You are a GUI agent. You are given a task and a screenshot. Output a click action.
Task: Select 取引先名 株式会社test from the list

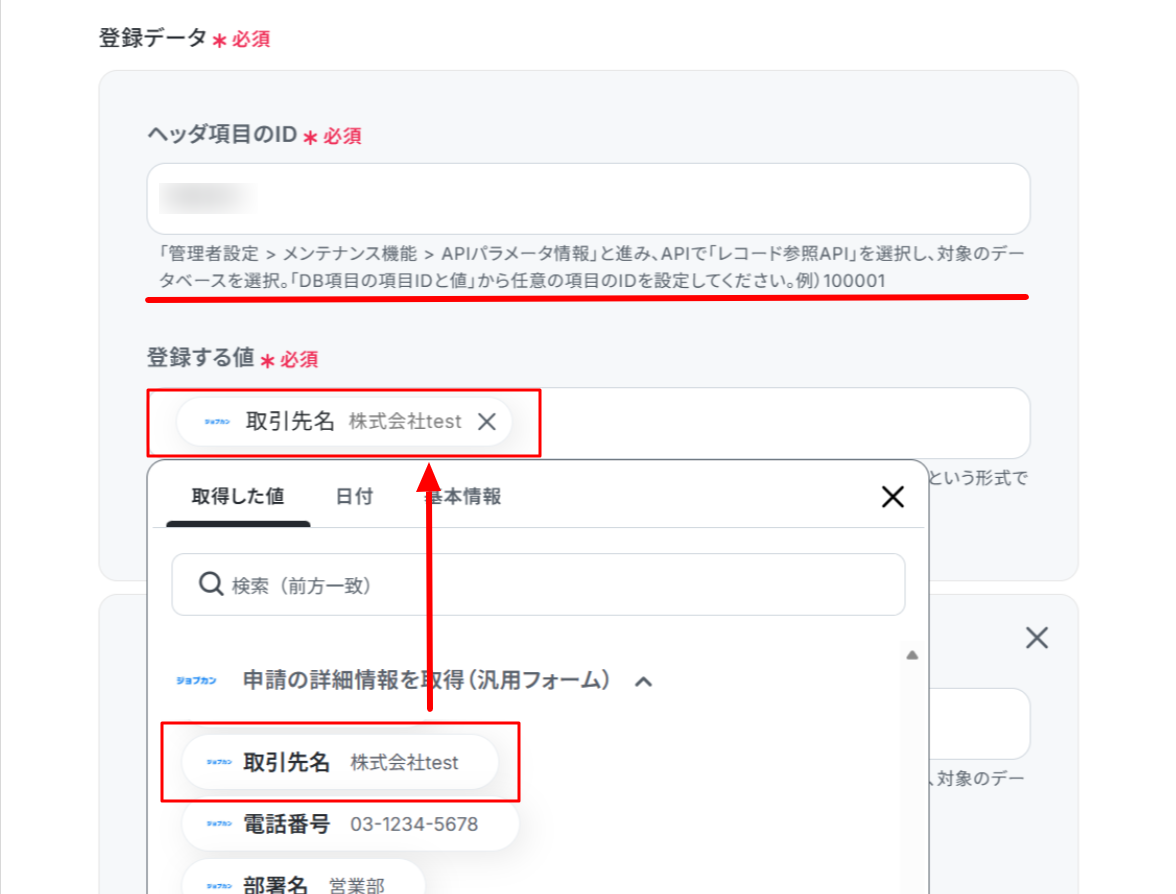[340, 762]
